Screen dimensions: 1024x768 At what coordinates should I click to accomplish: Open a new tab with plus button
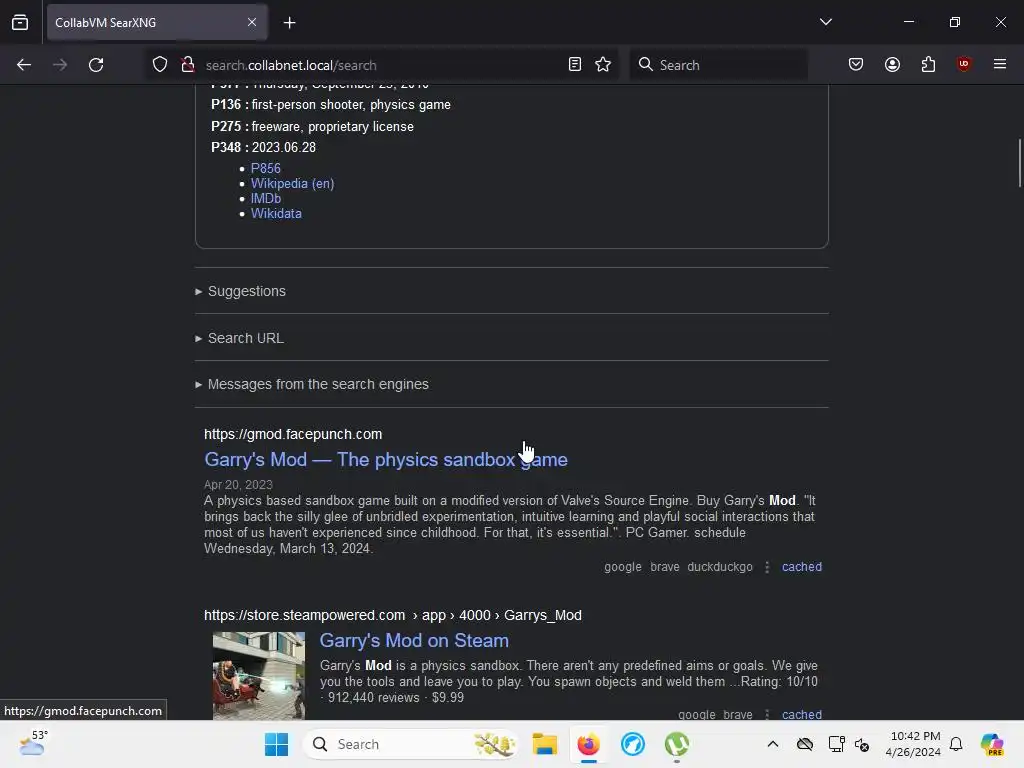point(289,23)
